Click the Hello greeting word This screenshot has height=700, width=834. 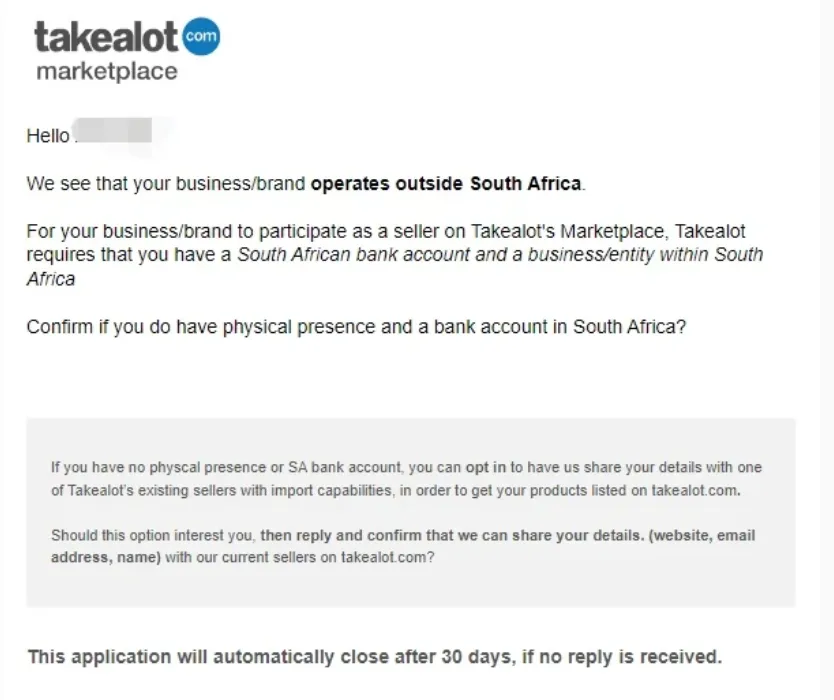tap(47, 135)
